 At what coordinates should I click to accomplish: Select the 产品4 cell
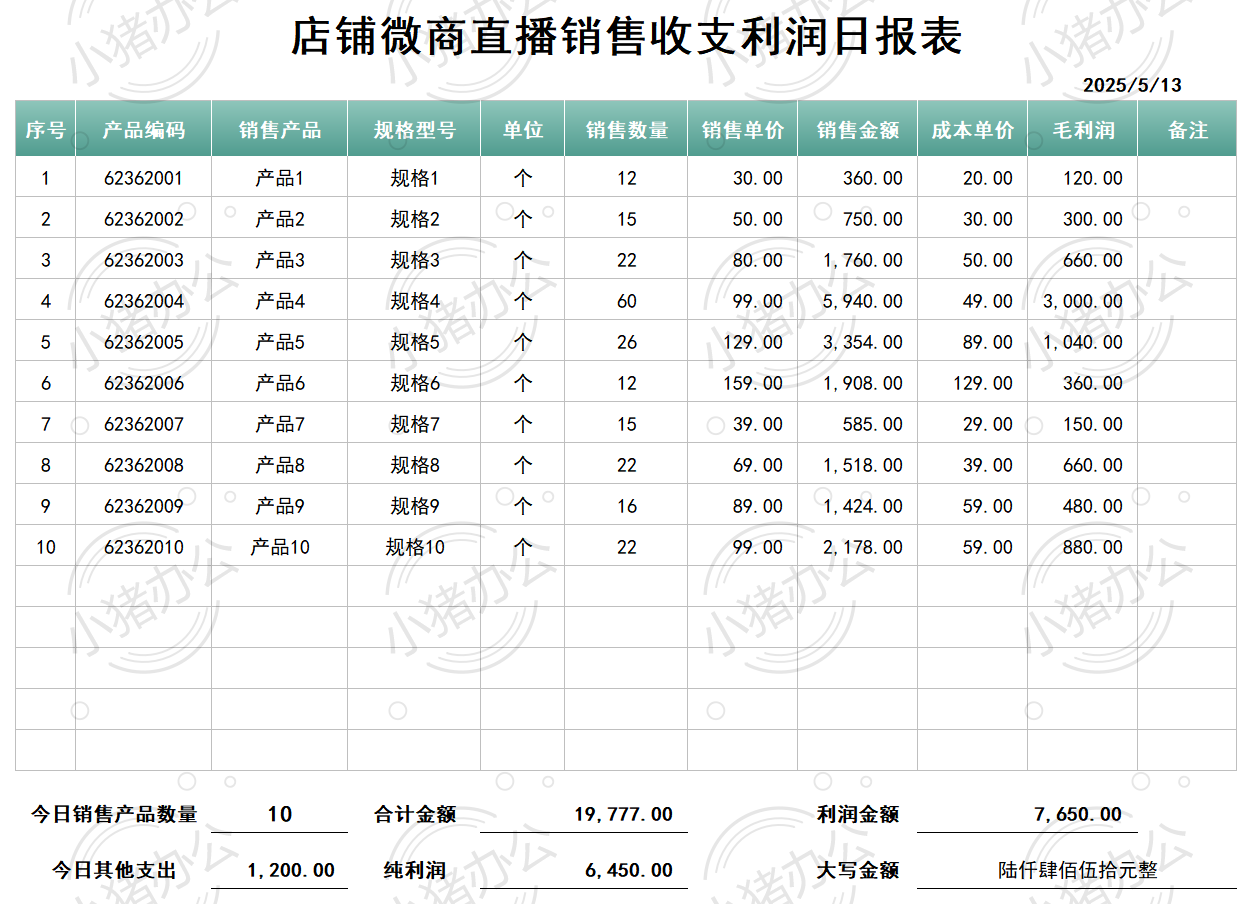coord(280,301)
